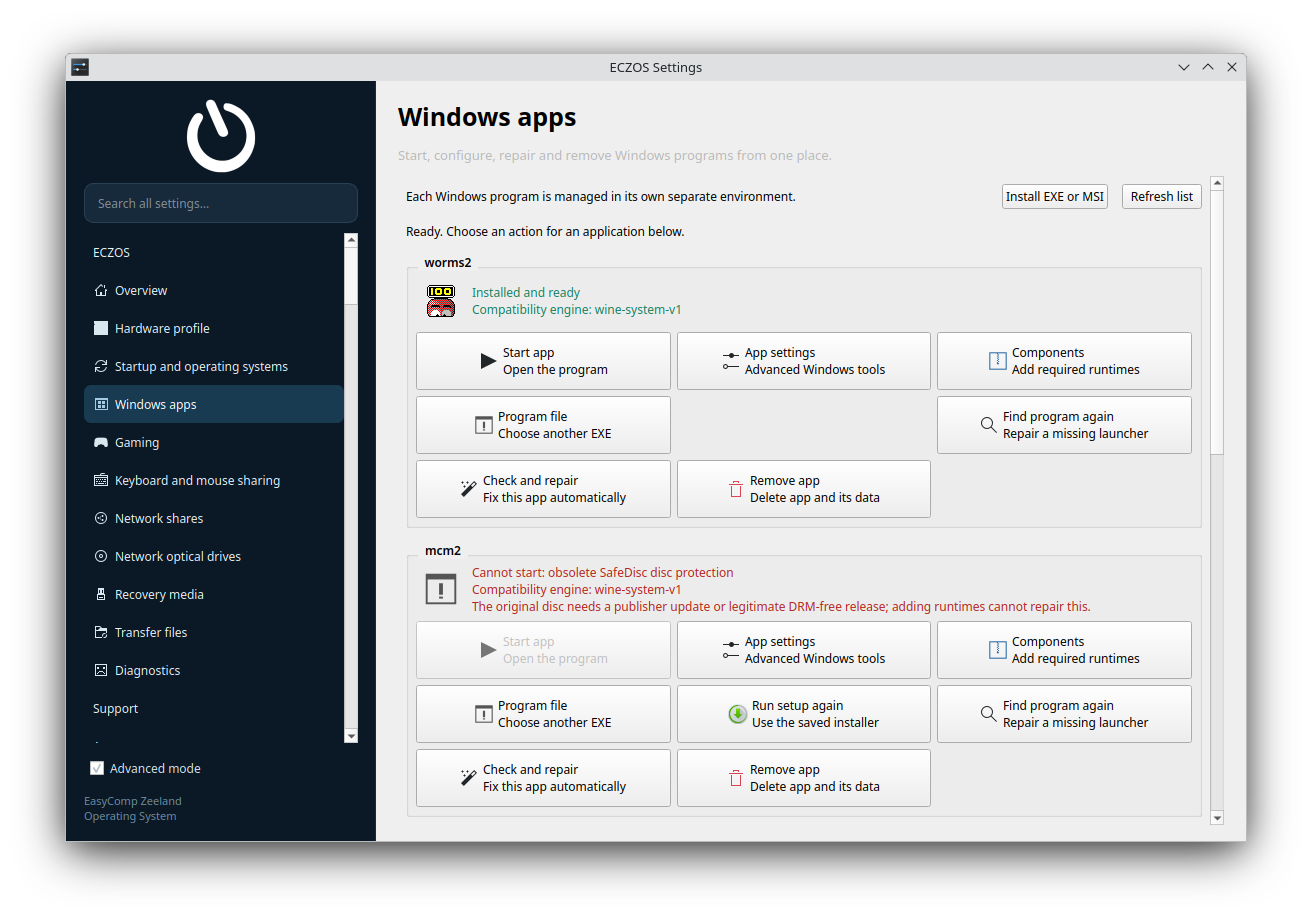Open Components for mcm2

click(x=1064, y=650)
